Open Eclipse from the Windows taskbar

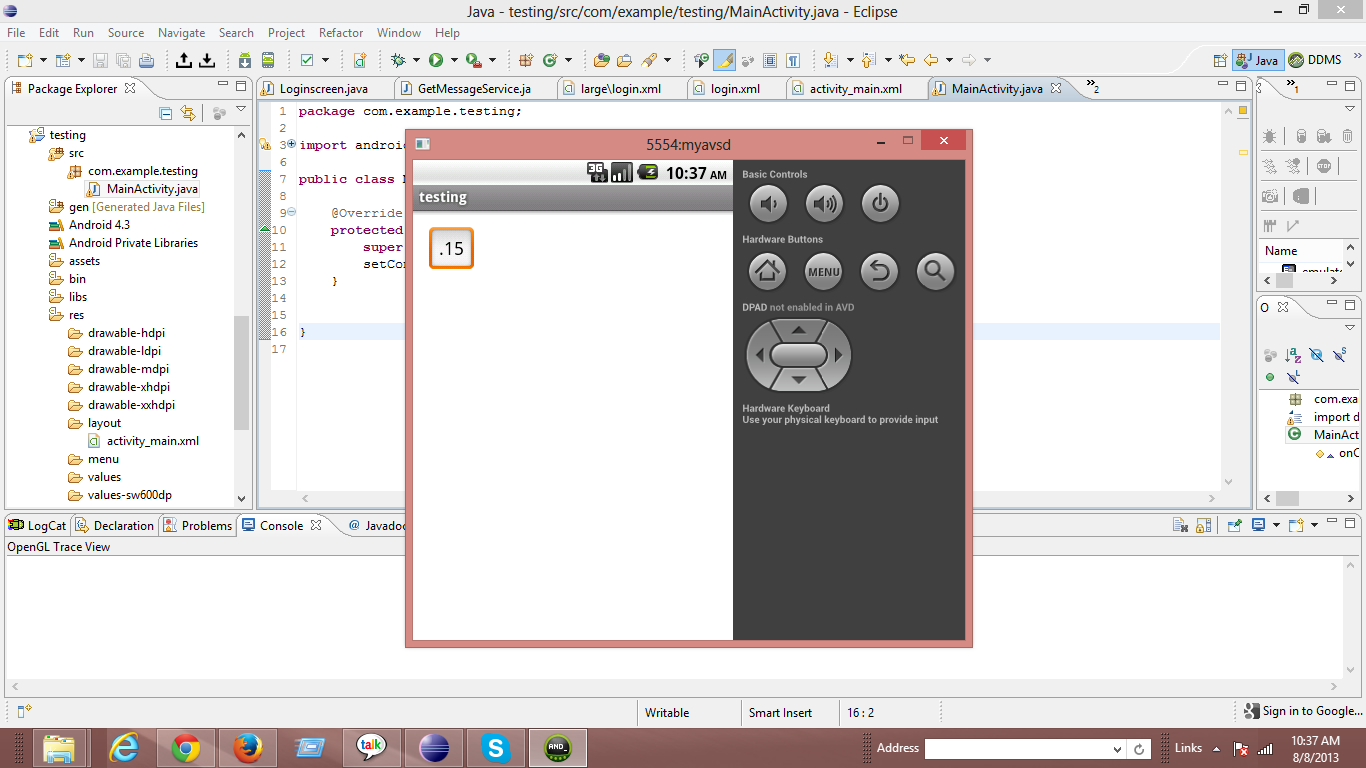(x=434, y=747)
